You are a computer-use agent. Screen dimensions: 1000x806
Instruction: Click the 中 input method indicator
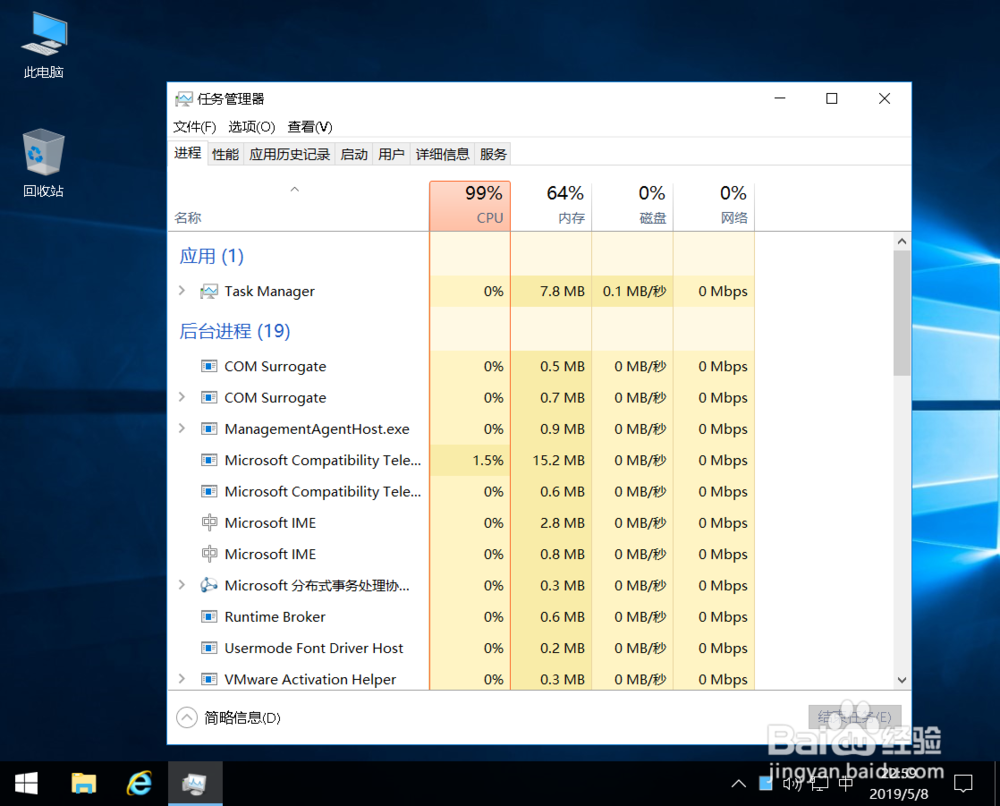point(846,784)
